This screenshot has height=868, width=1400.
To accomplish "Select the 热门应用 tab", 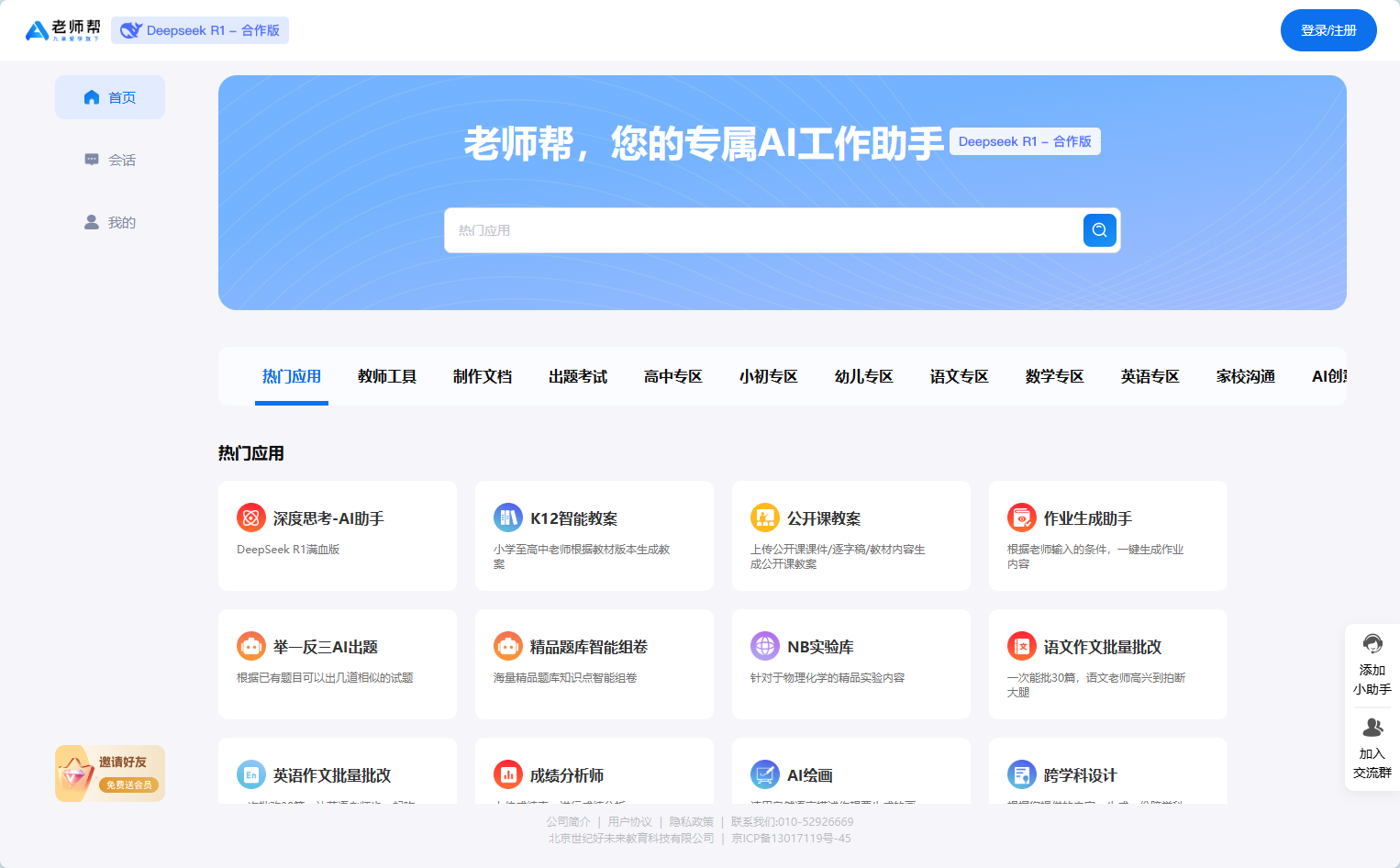I will (292, 376).
